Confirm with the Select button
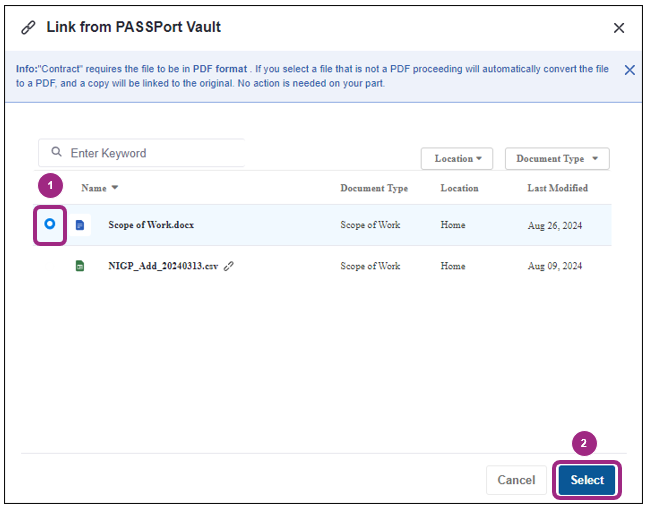Viewport: 649px width, 510px height. point(587,480)
